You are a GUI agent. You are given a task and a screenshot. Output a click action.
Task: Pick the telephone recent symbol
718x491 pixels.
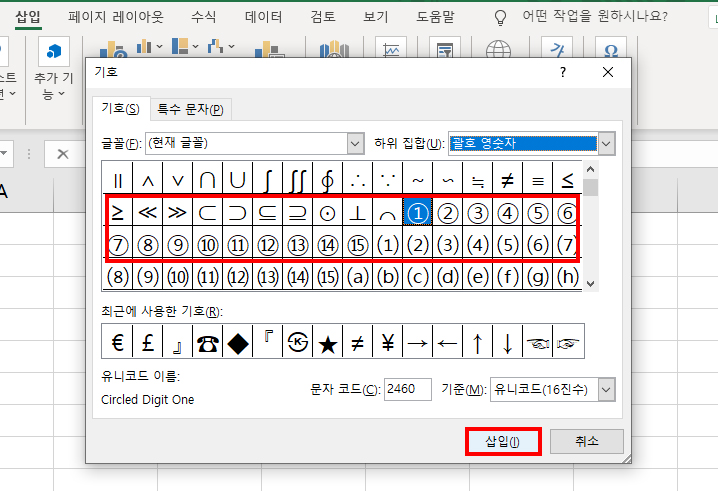pos(208,342)
